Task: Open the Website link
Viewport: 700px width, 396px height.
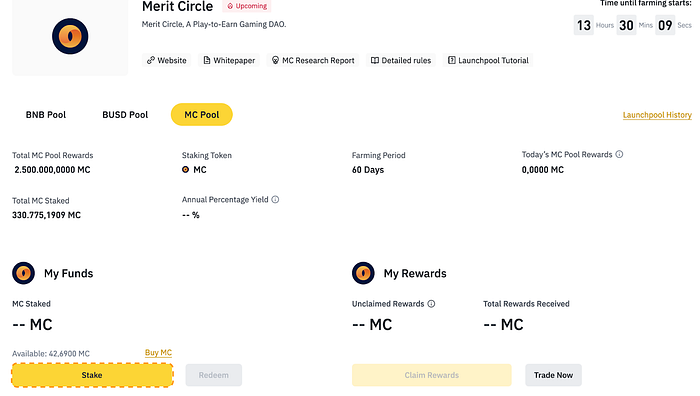Action: [167, 60]
